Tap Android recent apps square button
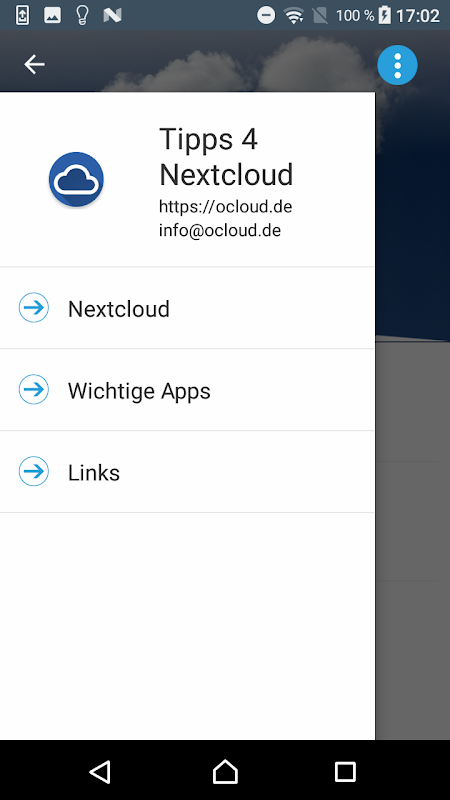Viewport: 450px width, 800px height. [x=345, y=771]
